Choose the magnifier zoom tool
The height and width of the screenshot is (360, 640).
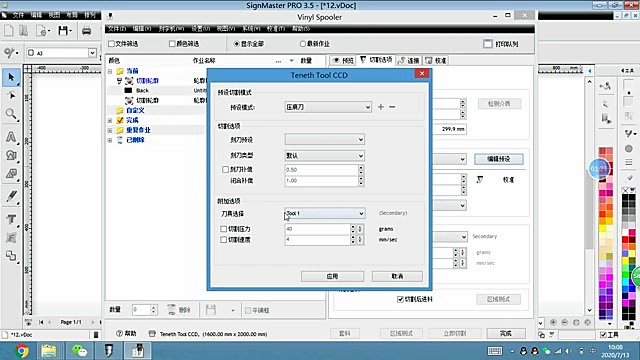click(11, 114)
